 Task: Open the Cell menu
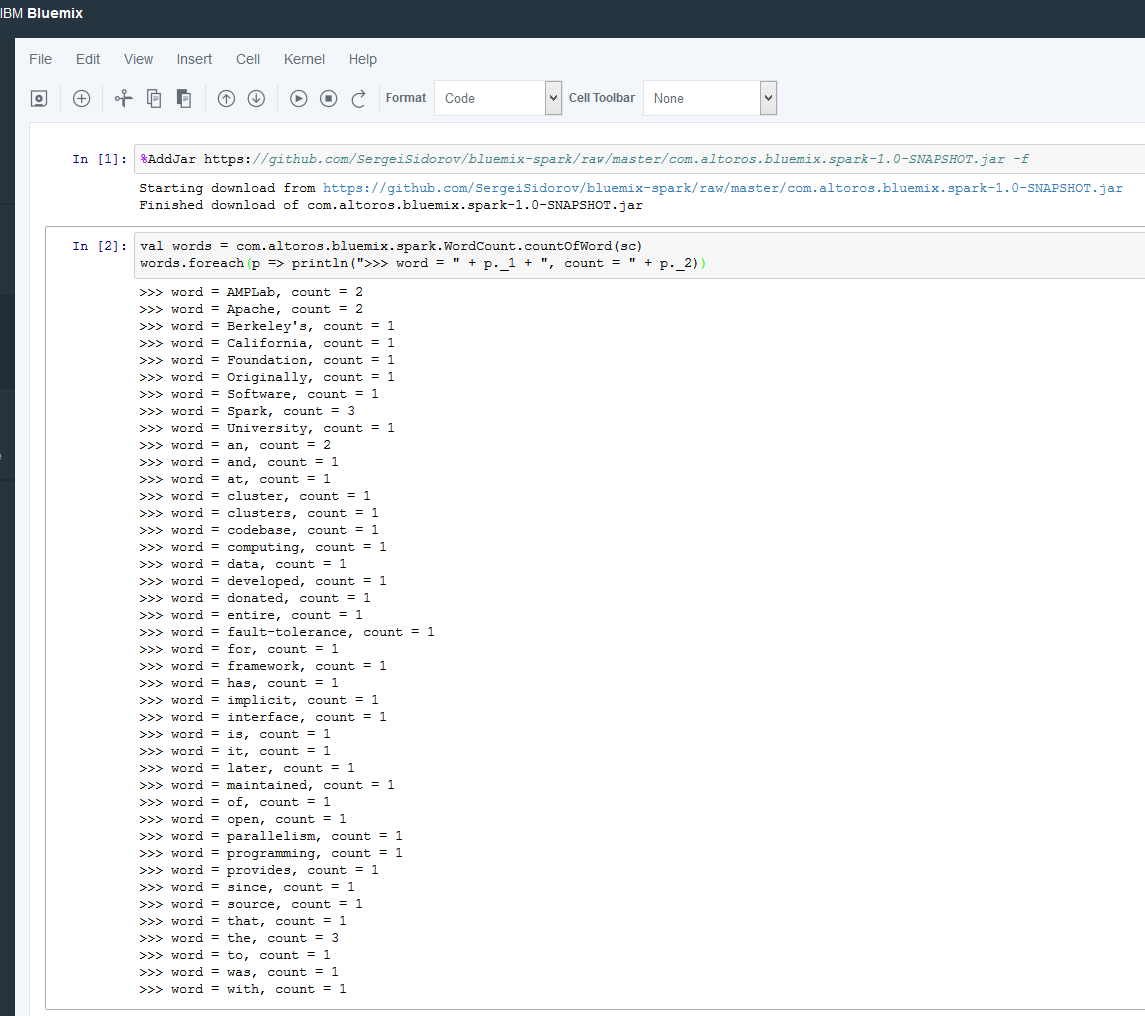[x=248, y=59]
